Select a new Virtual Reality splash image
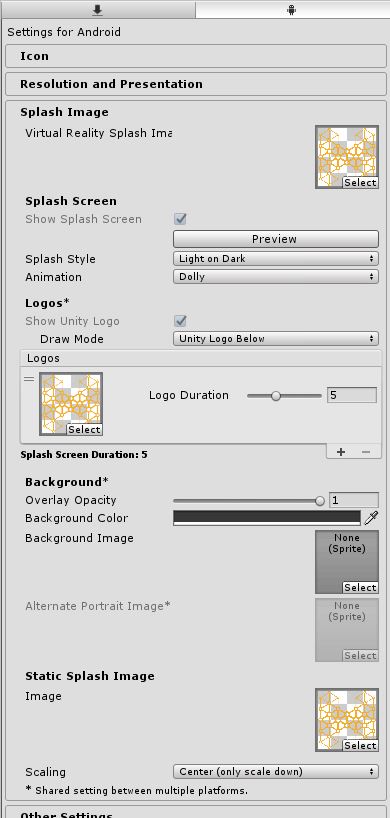Viewport: 390px width, 818px height. (x=360, y=183)
